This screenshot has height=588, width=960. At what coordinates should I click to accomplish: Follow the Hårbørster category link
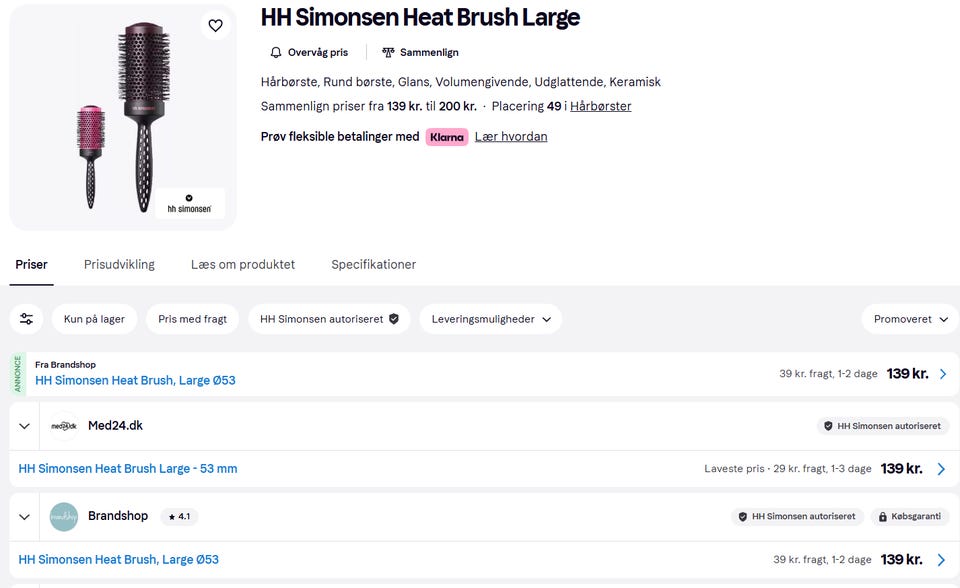(x=600, y=106)
